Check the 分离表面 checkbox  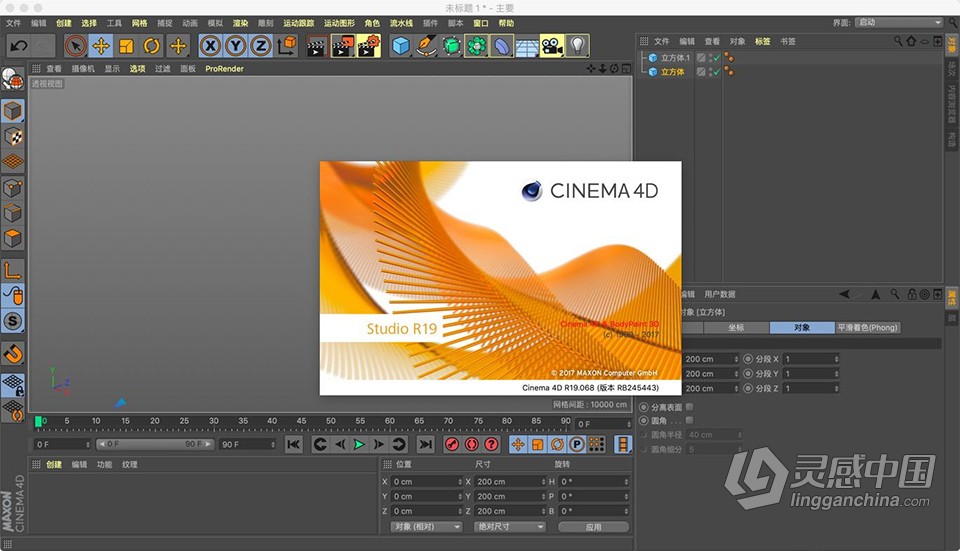(x=689, y=407)
